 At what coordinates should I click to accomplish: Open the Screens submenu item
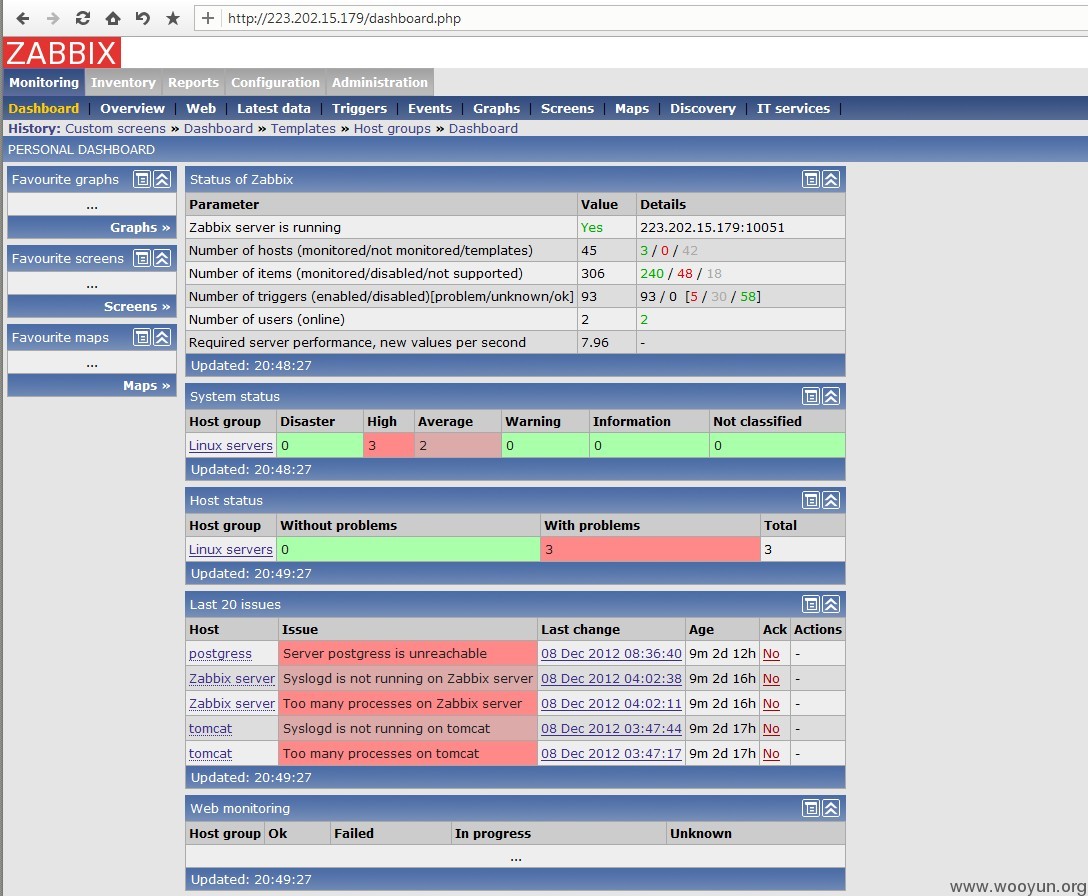(567, 108)
